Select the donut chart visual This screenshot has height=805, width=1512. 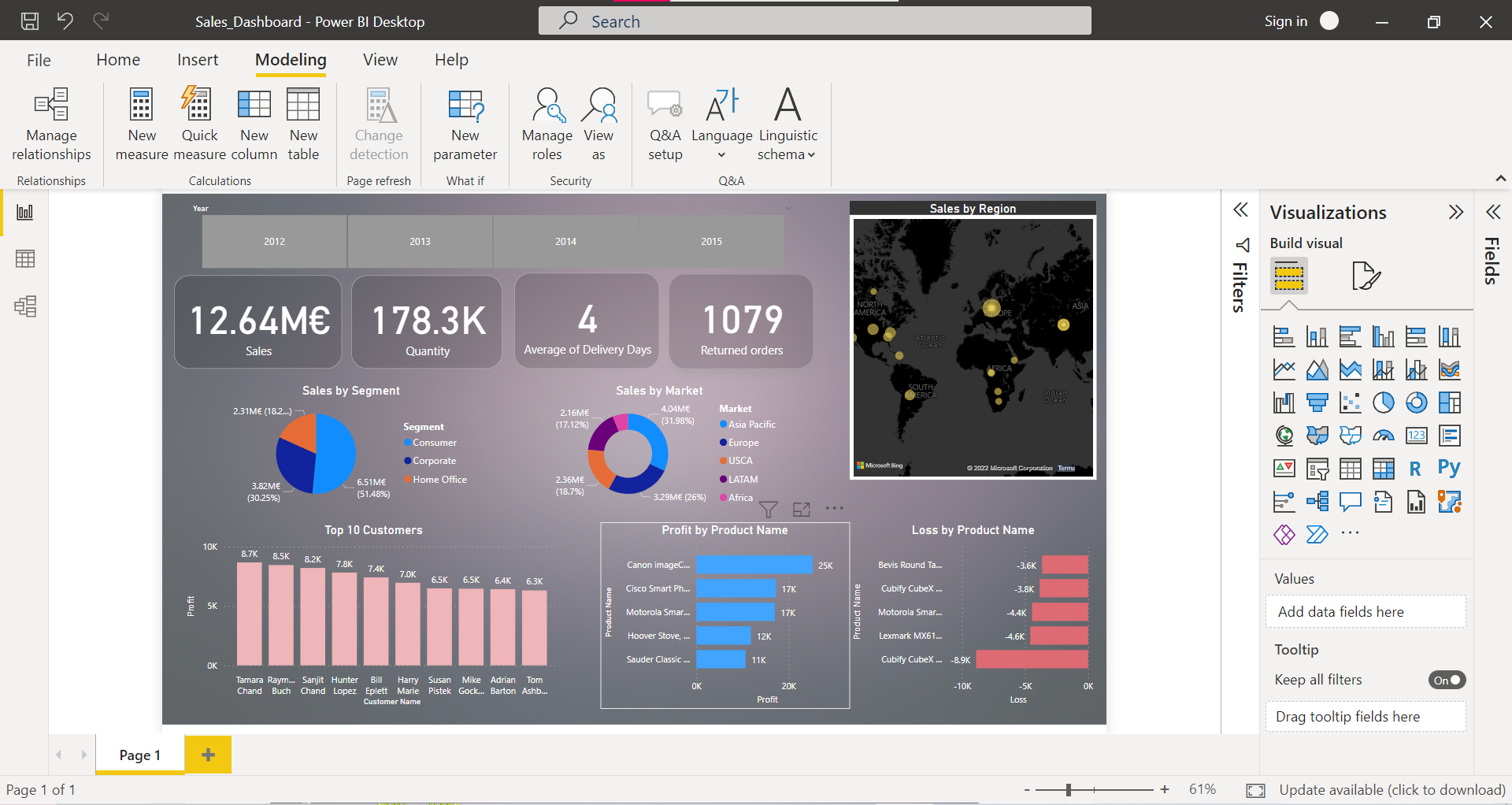1417,402
